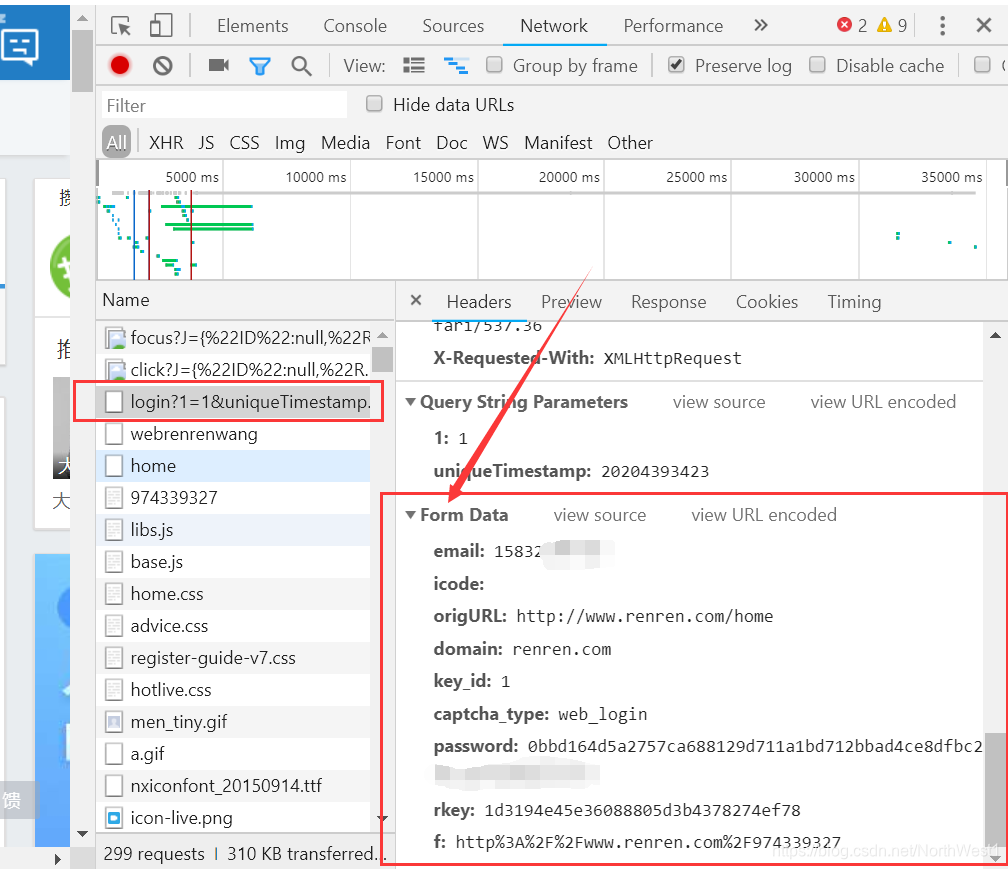
Task: Select the login?1=1&uniqueTimestamp request
Action: click(233, 402)
